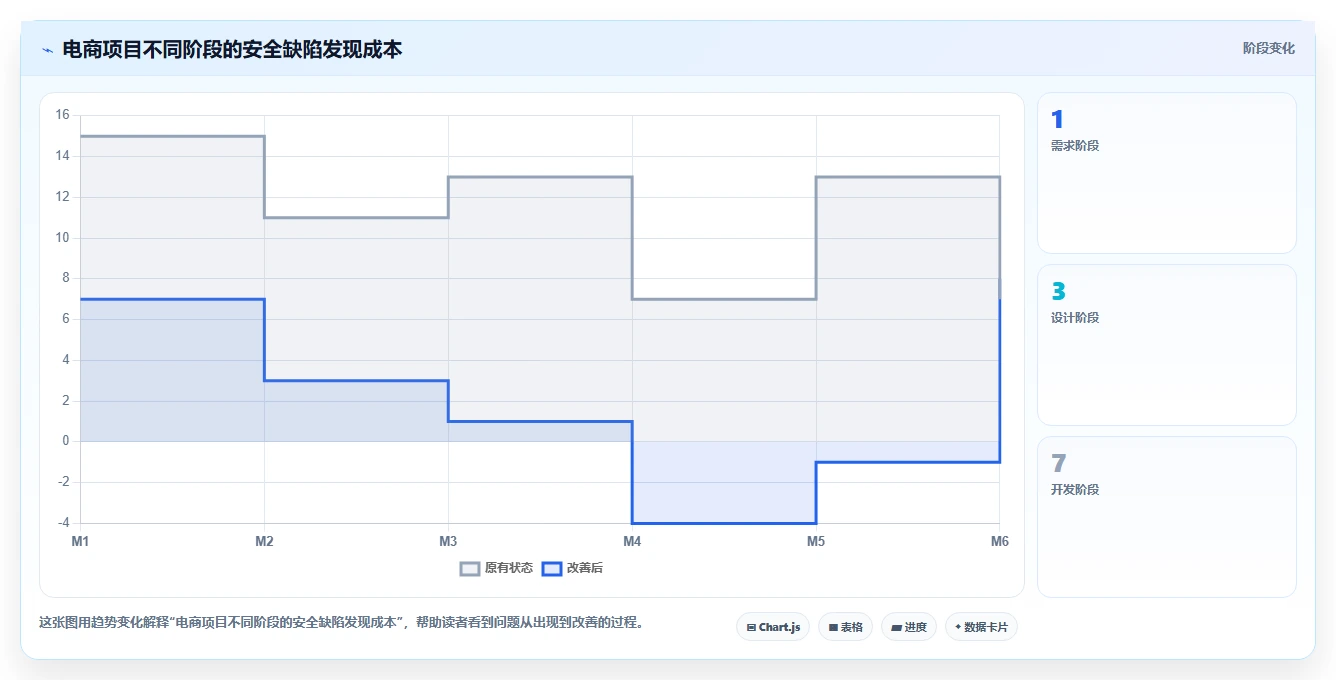The height and width of the screenshot is (680, 1336).
Task: Click the blue 改善后 legend swatch
Action: 551,568
